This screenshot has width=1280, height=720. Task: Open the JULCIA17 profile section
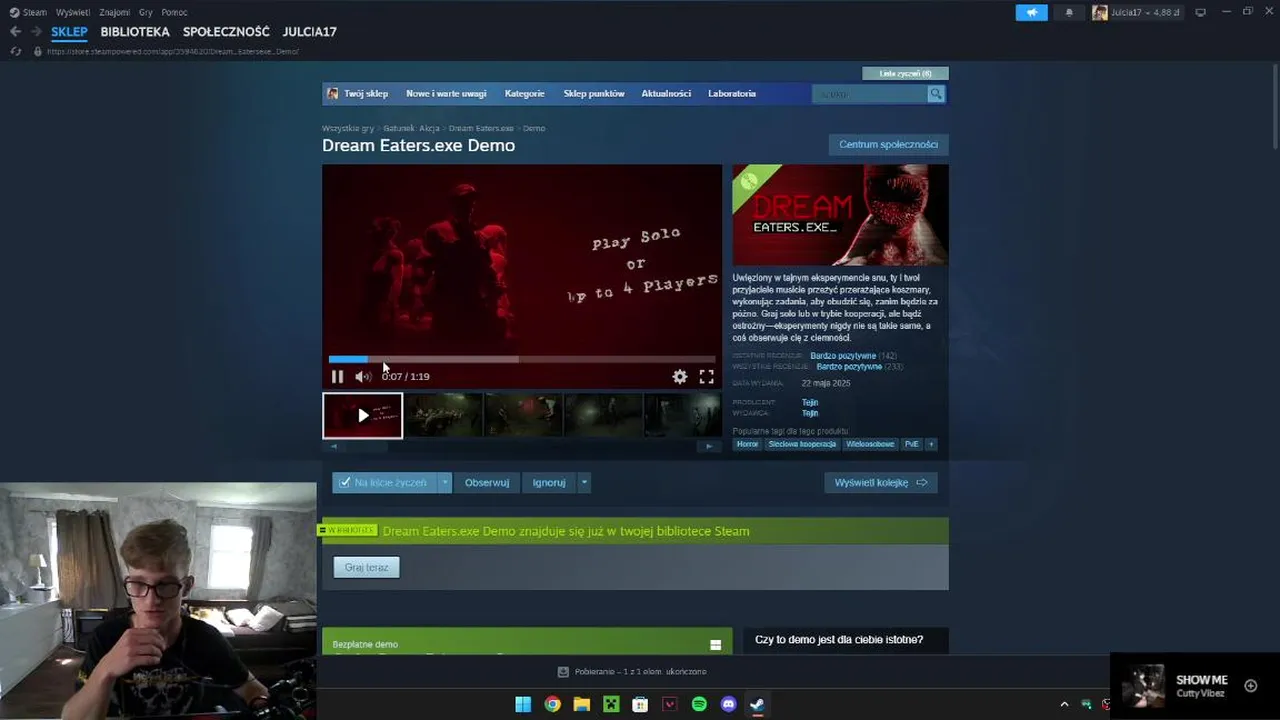click(309, 32)
